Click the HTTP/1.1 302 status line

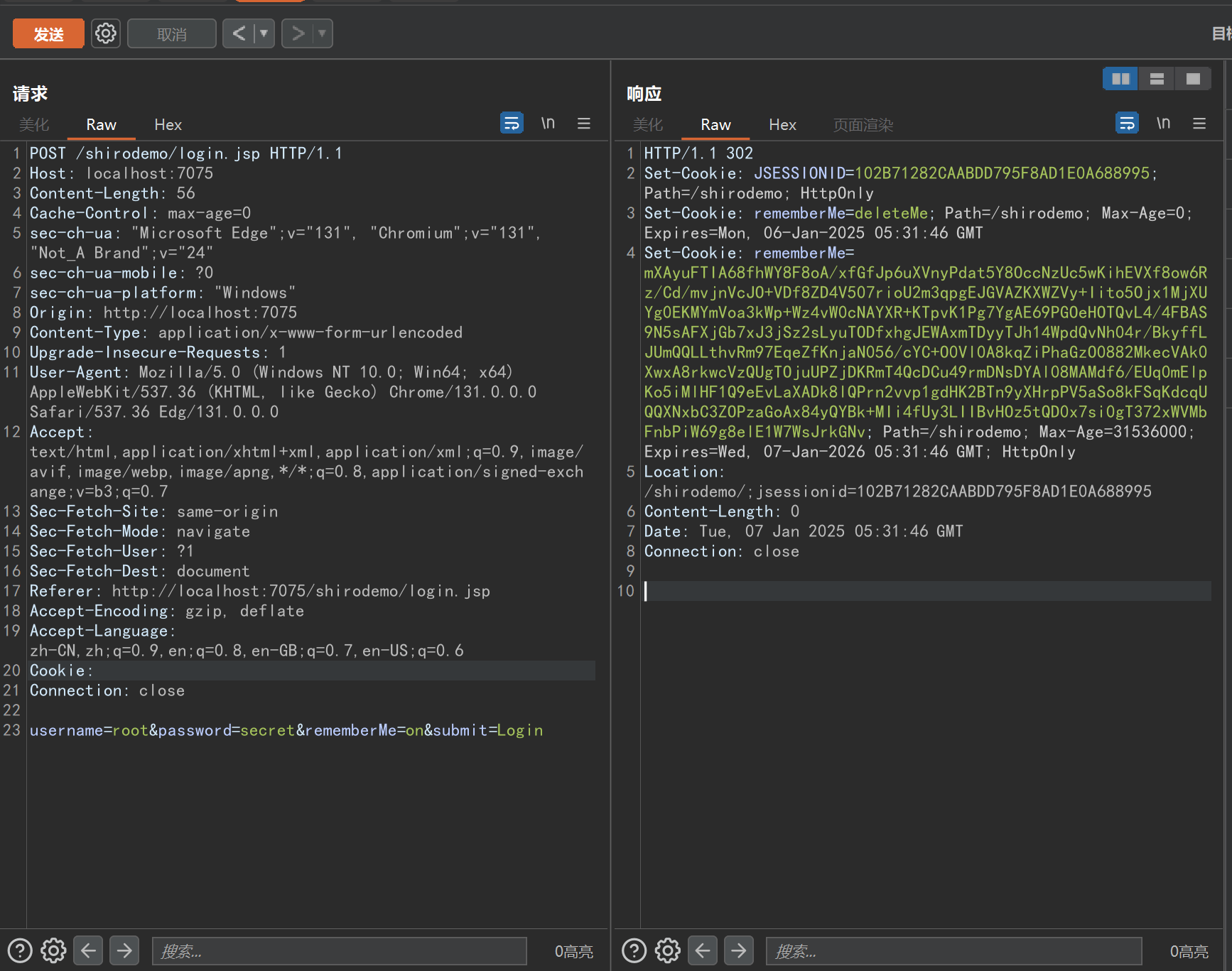pos(698,153)
